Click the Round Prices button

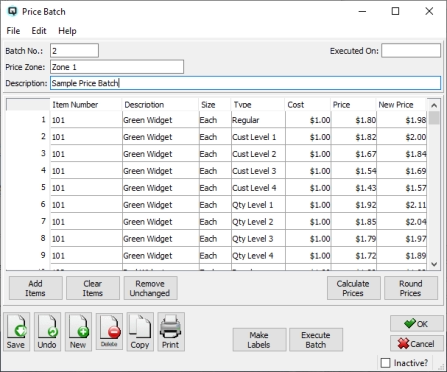[411, 288]
